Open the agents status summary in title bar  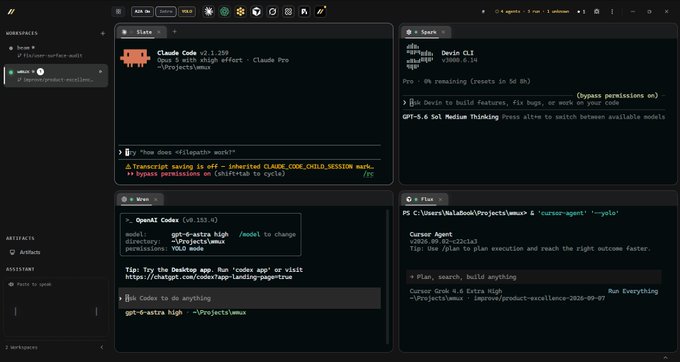532,12
